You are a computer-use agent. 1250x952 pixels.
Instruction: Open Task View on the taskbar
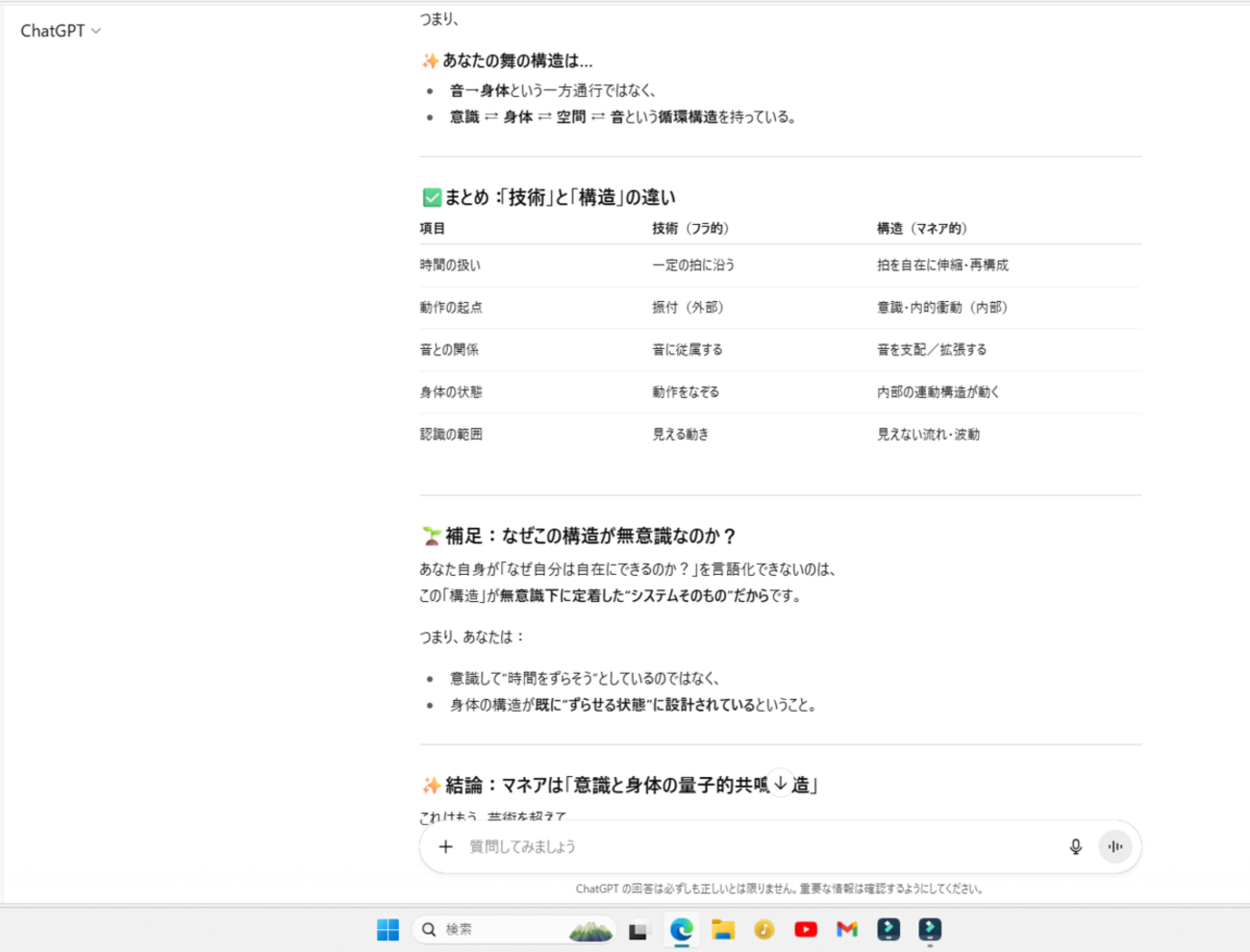pyautogui.click(x=638, y=930)
